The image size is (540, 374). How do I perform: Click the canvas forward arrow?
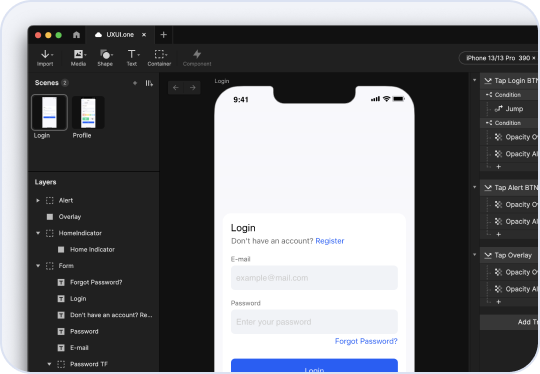tap(193, 88)
